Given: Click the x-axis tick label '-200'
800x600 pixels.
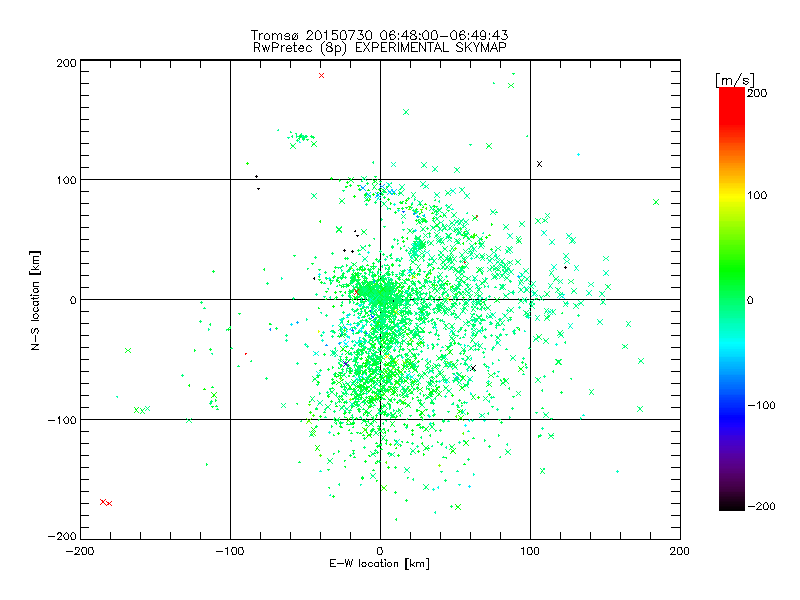Looking at the screenshot, I should (x=80, y=551).
